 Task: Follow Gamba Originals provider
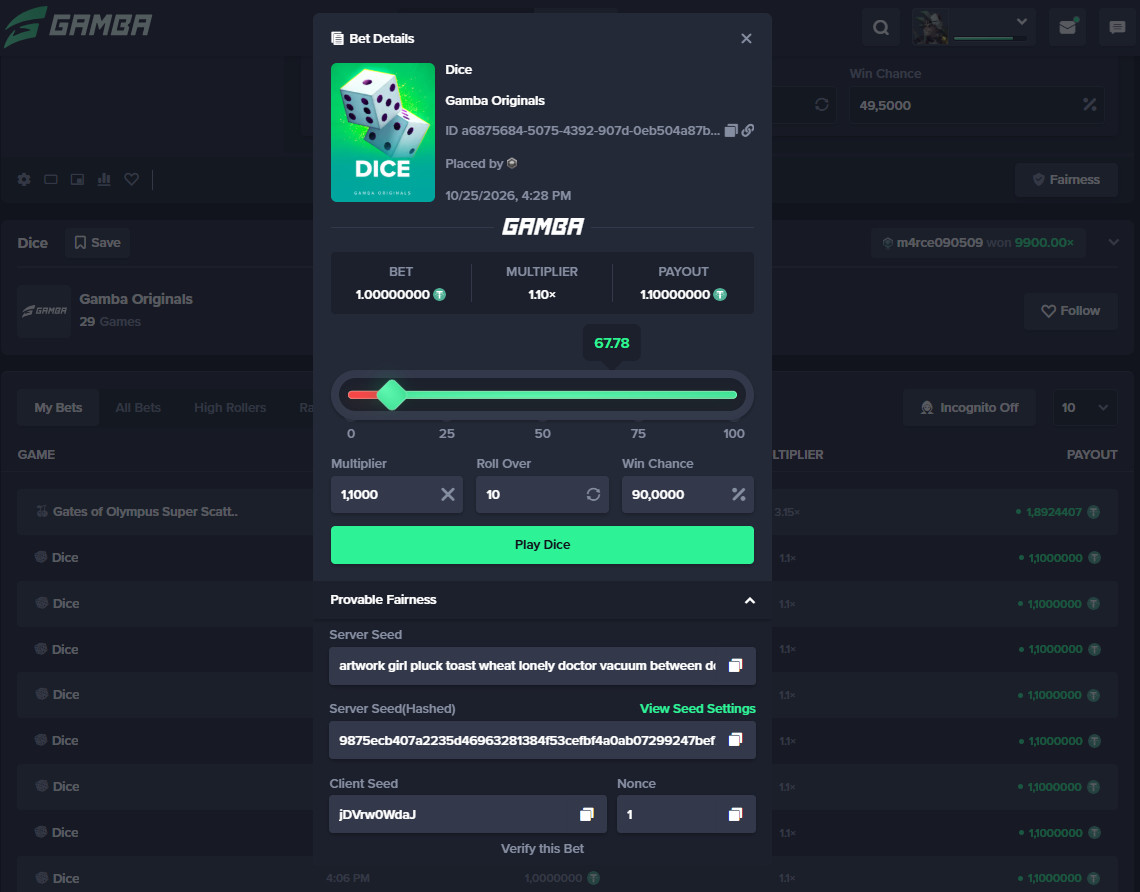[x=1070, y=311]
